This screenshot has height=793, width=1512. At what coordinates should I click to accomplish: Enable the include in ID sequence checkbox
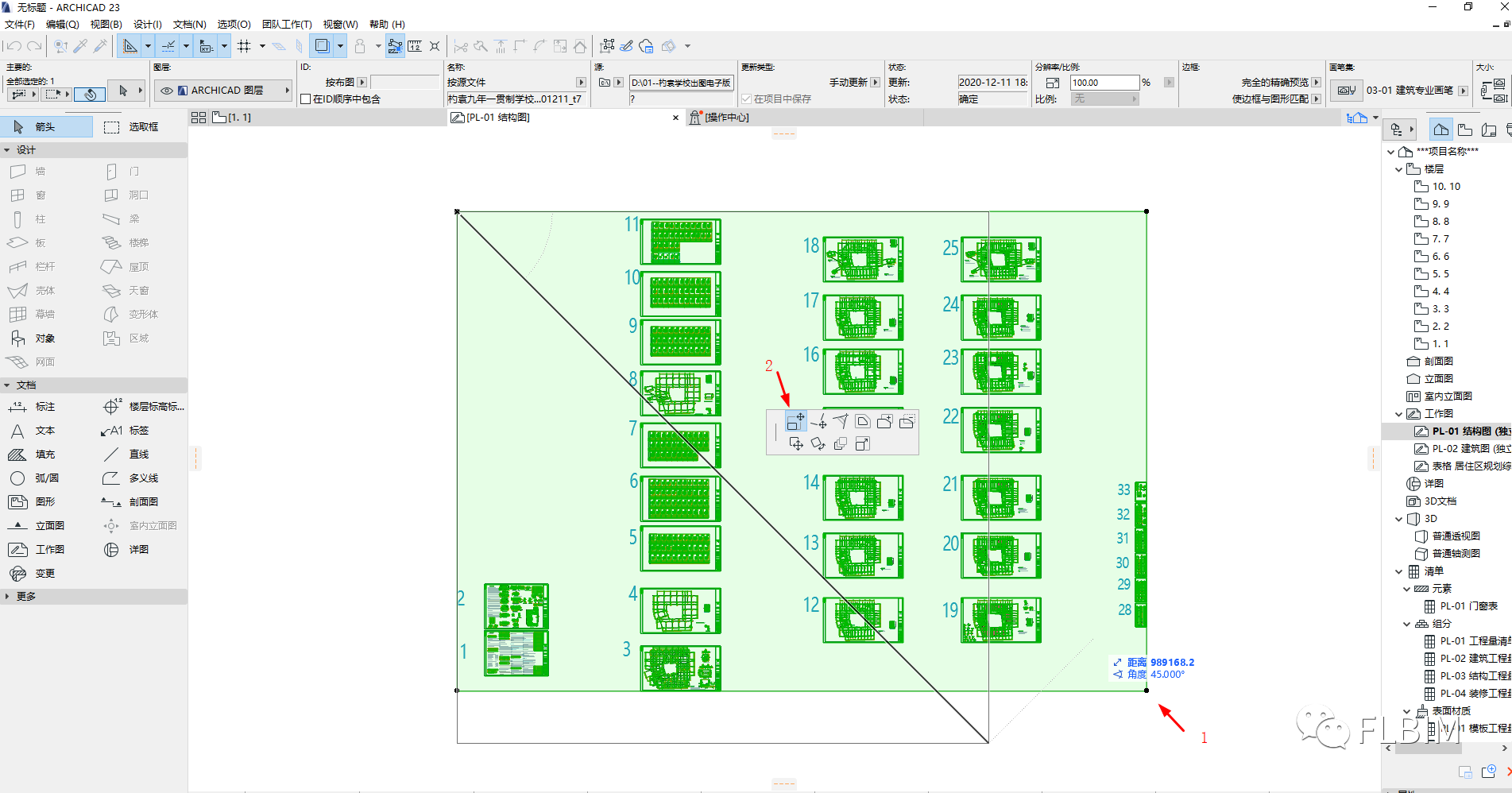click(306, 99)
